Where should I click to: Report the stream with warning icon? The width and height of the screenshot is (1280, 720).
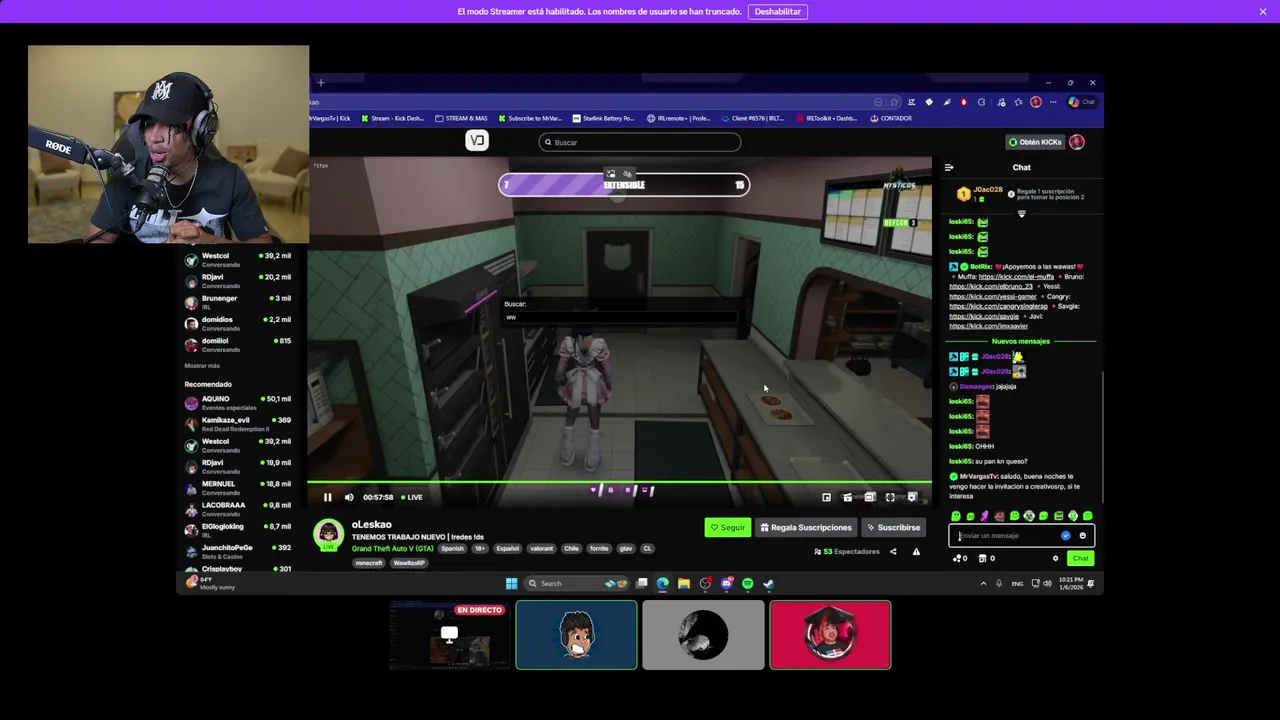click(x=916, y=551)
